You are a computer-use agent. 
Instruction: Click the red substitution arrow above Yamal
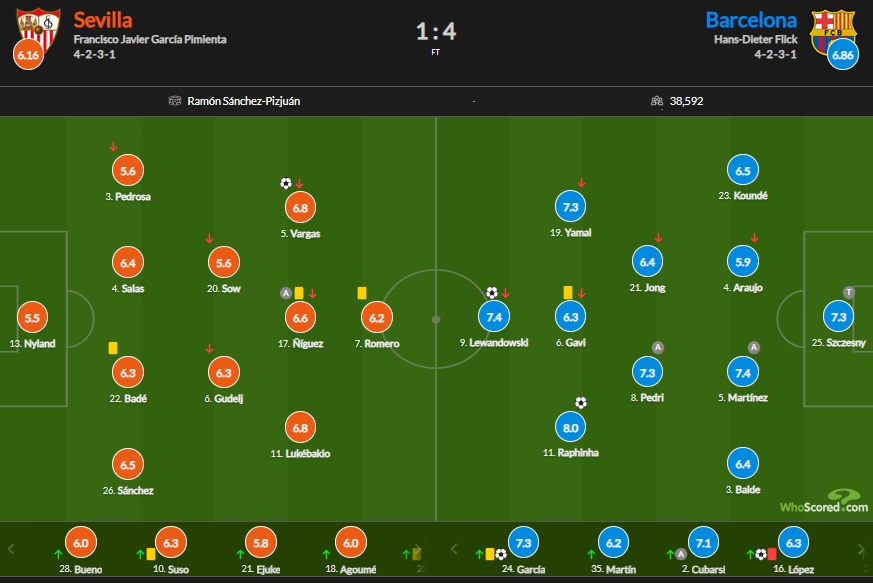pos(581,183)
